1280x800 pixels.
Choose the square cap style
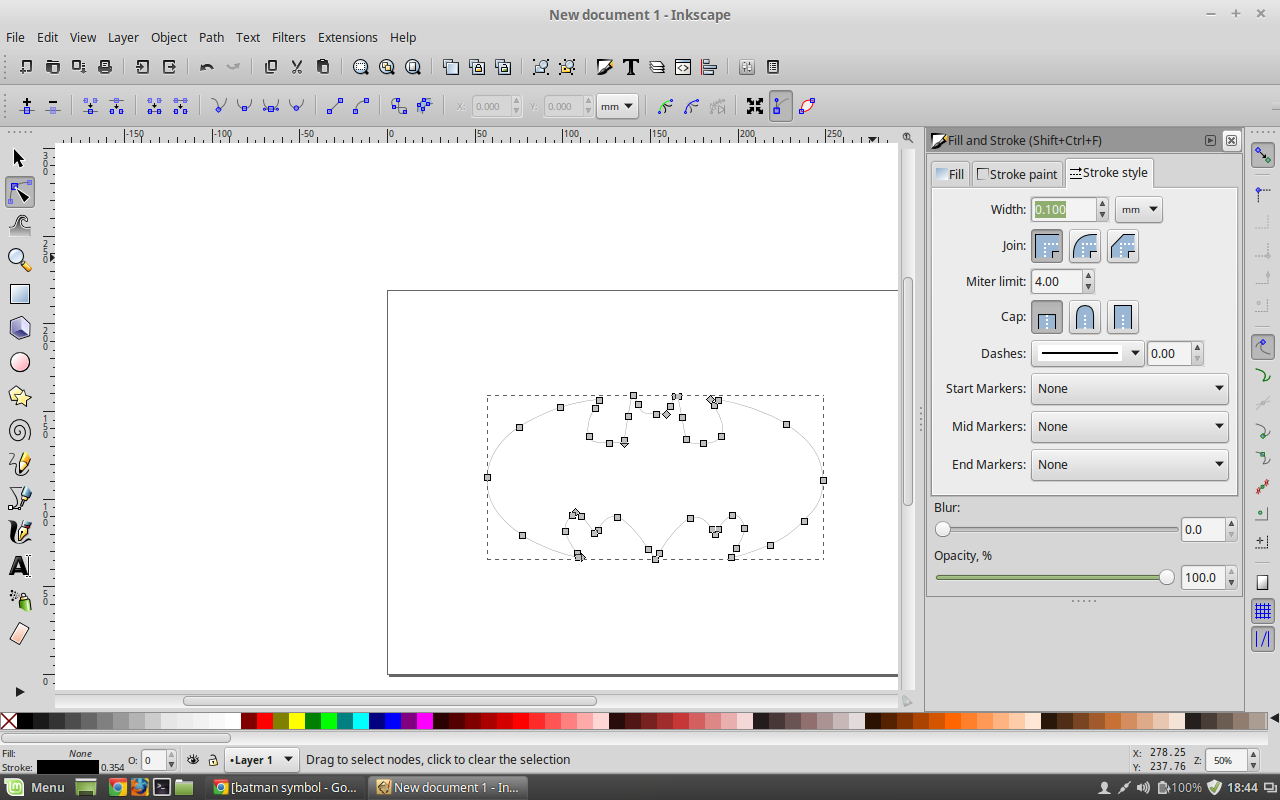click(x=1123, y=318)
